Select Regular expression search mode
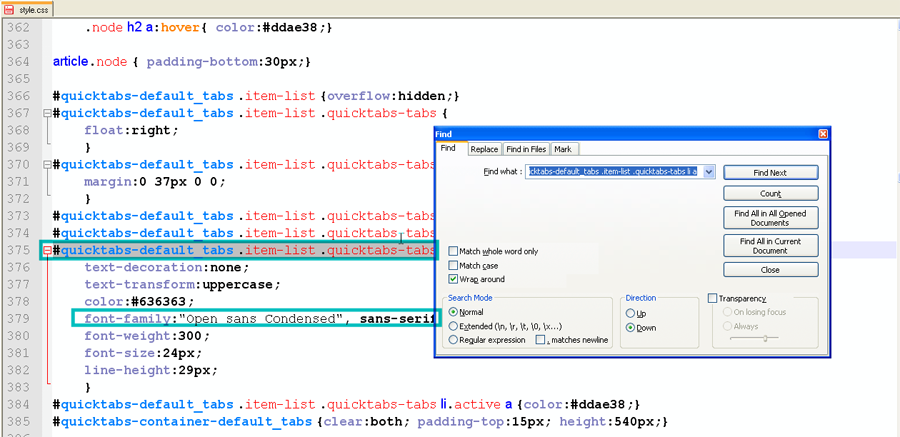 (x=455, y=340)
